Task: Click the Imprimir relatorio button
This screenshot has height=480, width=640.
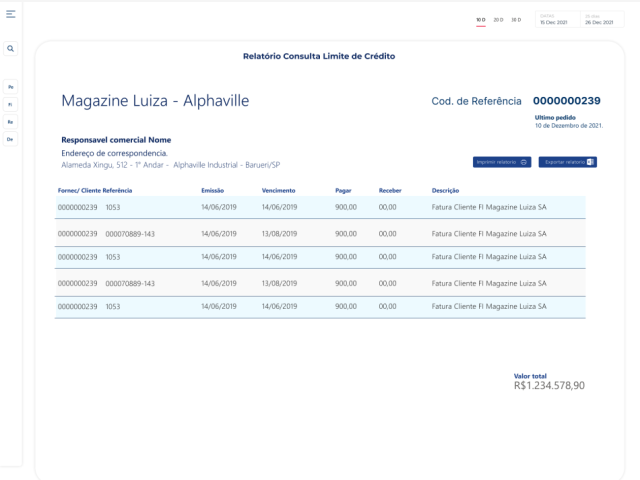Action: [x=502, y=162]
